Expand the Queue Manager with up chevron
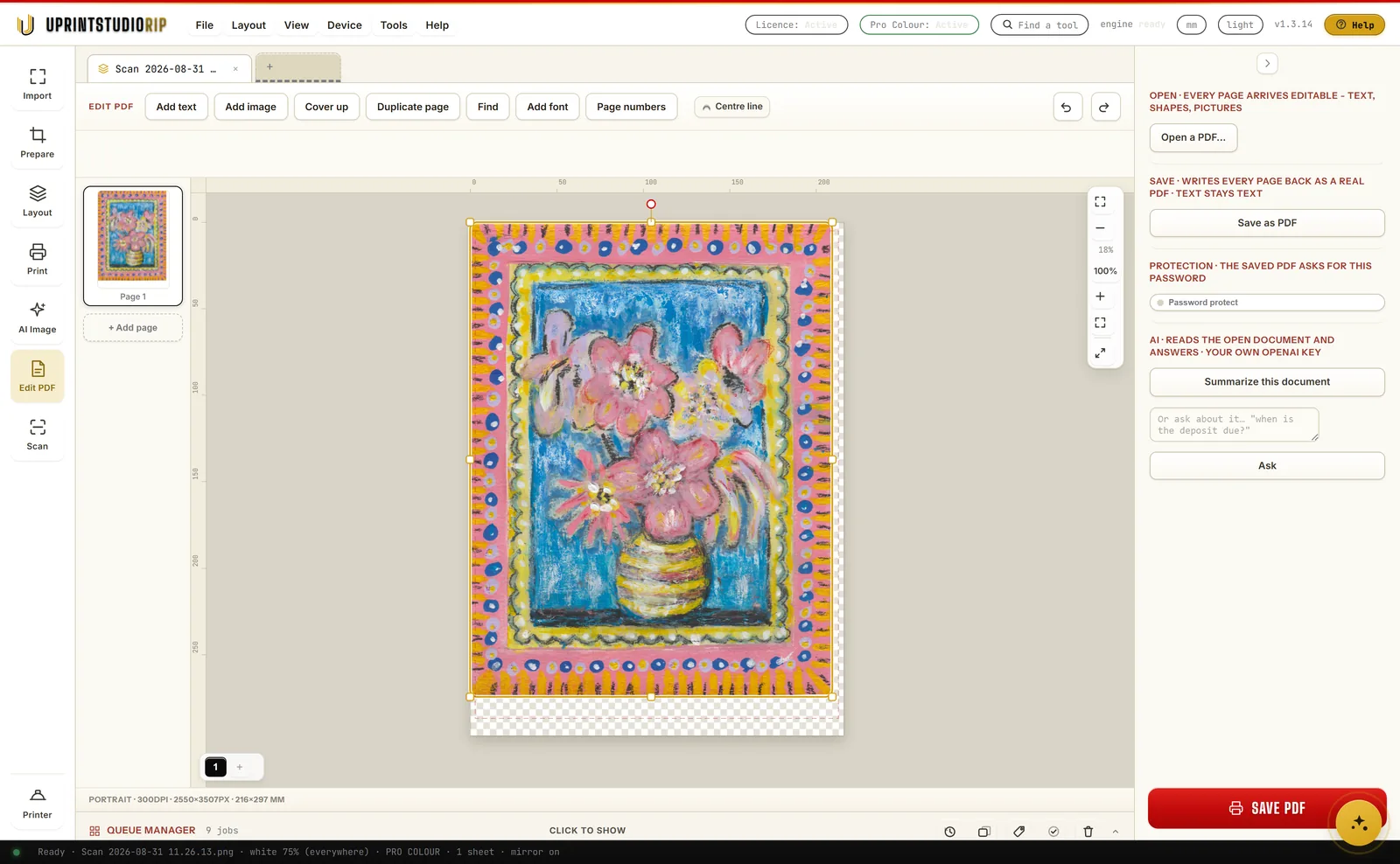 [1116, 832]
